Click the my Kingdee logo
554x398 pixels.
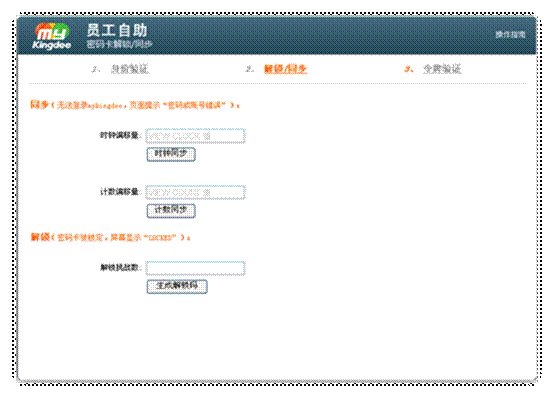(52, 36)
